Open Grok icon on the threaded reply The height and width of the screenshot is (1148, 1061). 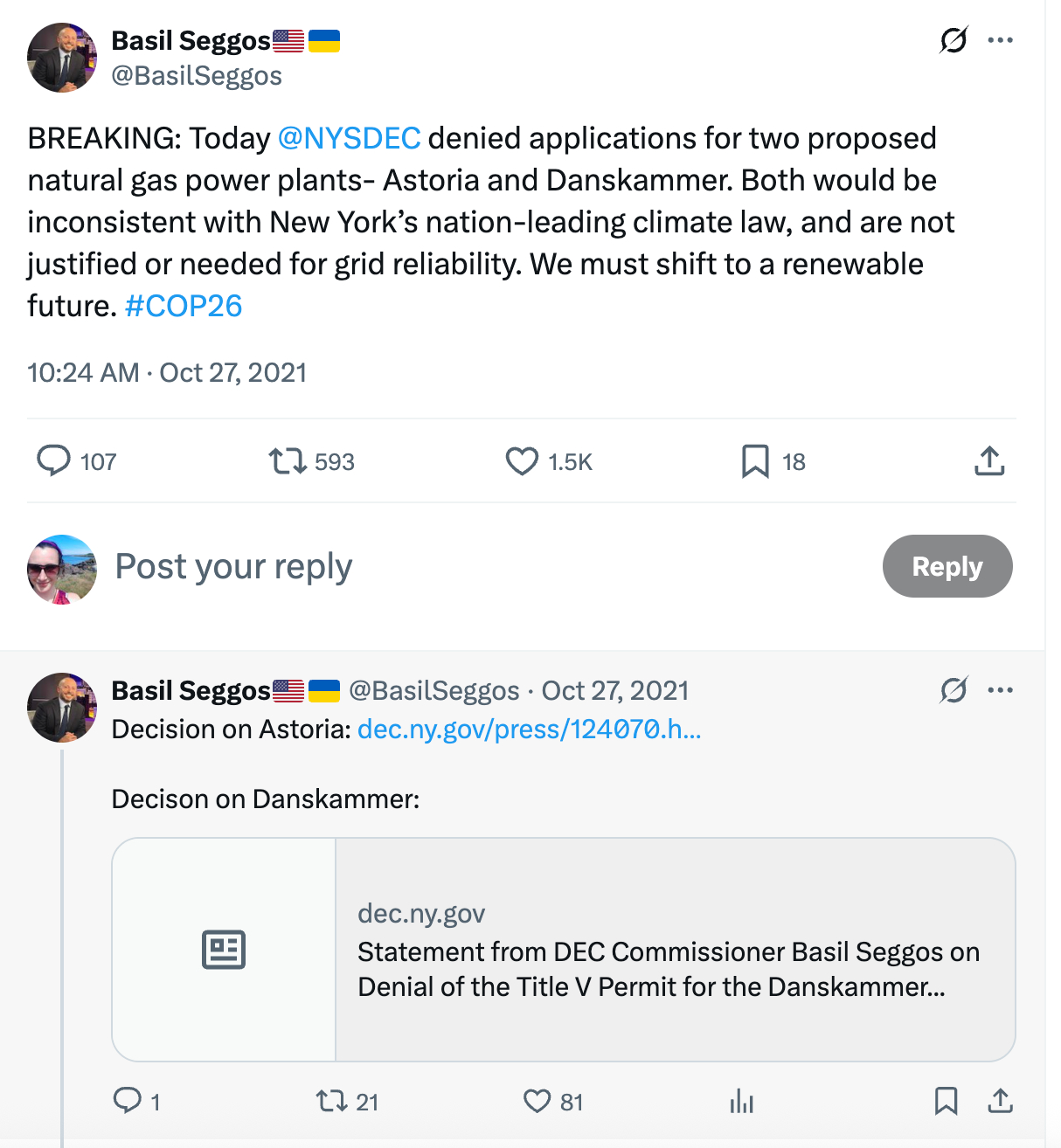tap(954, 690)
